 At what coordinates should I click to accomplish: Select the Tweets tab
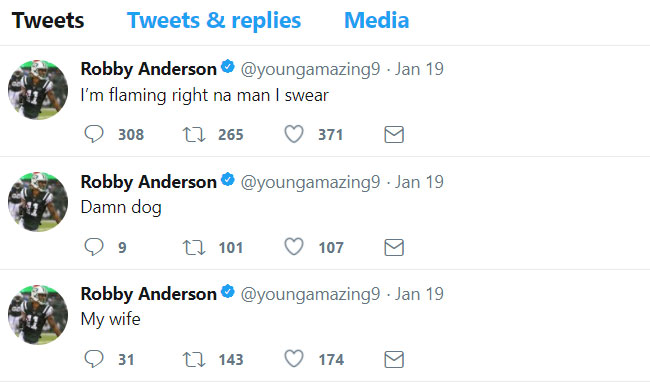click(48, 20)
